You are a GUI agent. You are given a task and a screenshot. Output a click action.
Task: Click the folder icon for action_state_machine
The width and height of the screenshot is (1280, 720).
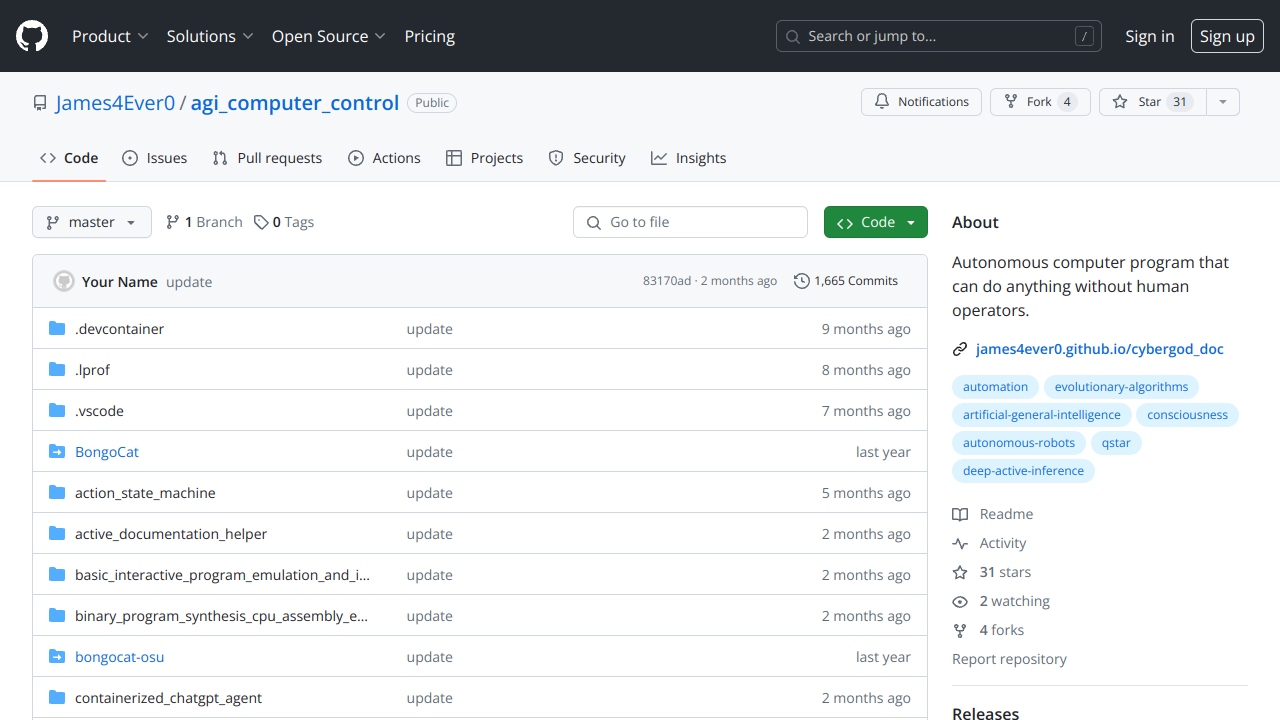pos(57,492)
